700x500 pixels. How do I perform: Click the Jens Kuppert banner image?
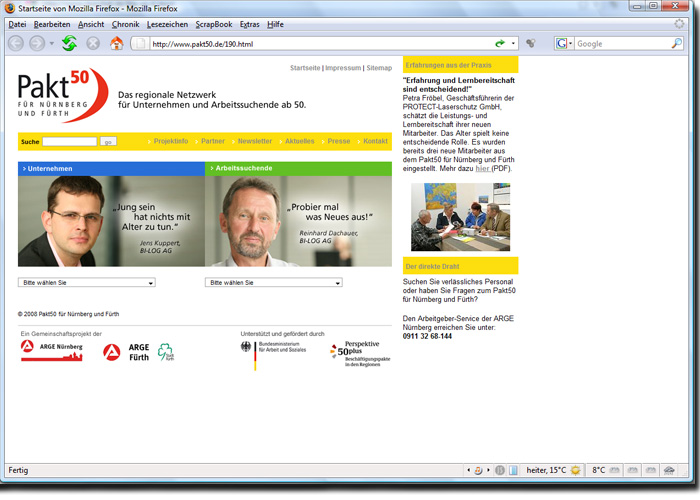coord(111,221)
